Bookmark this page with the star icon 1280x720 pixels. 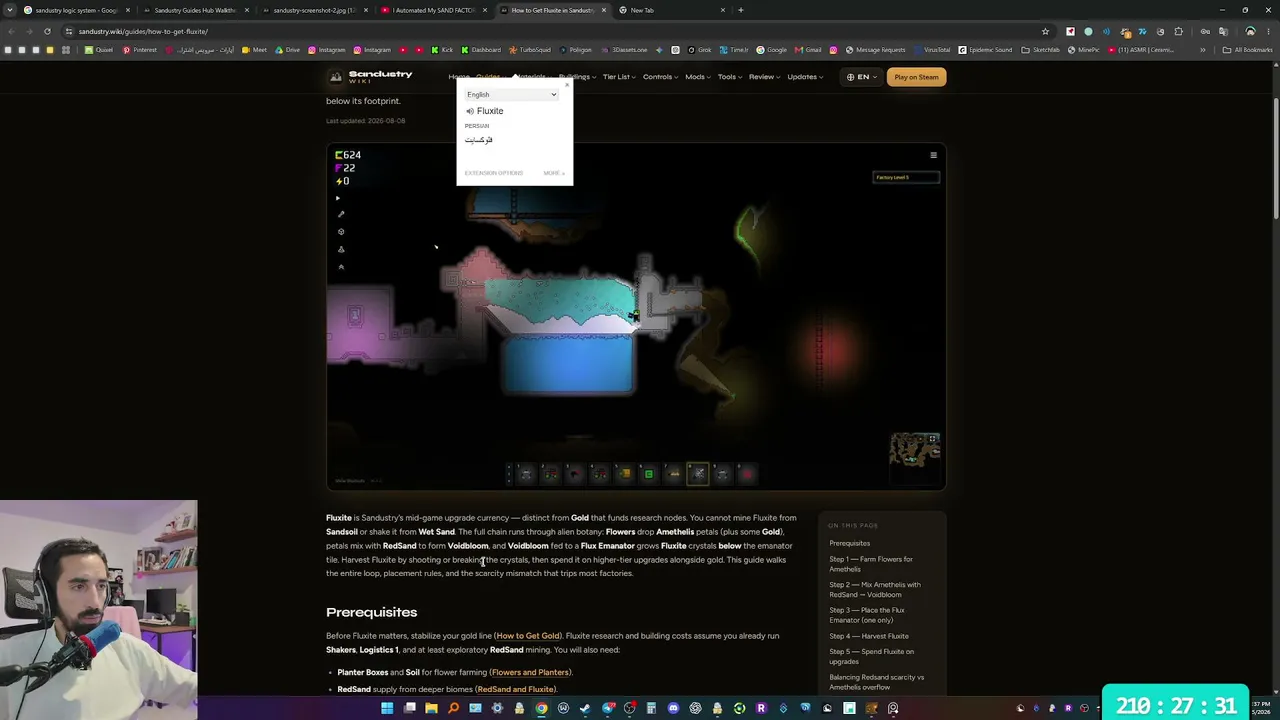[1045, 31]
